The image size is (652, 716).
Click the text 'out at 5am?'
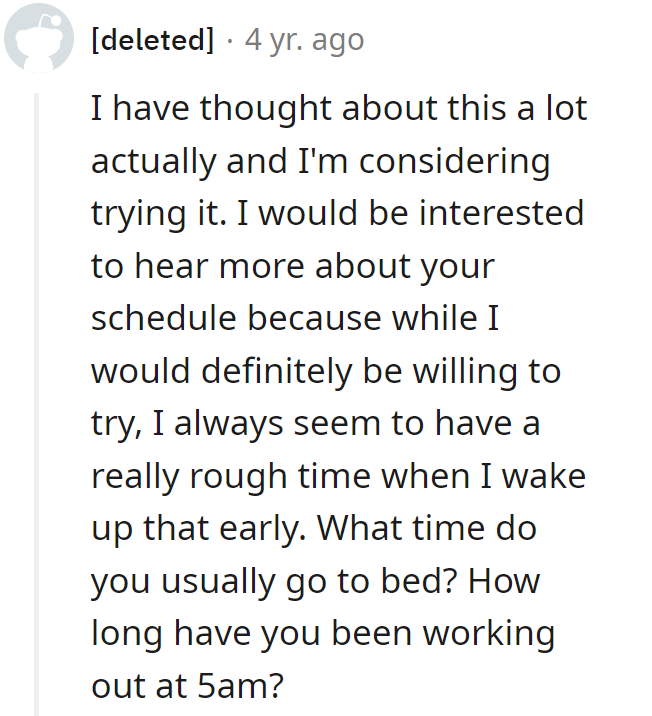(x=188, y=686)
